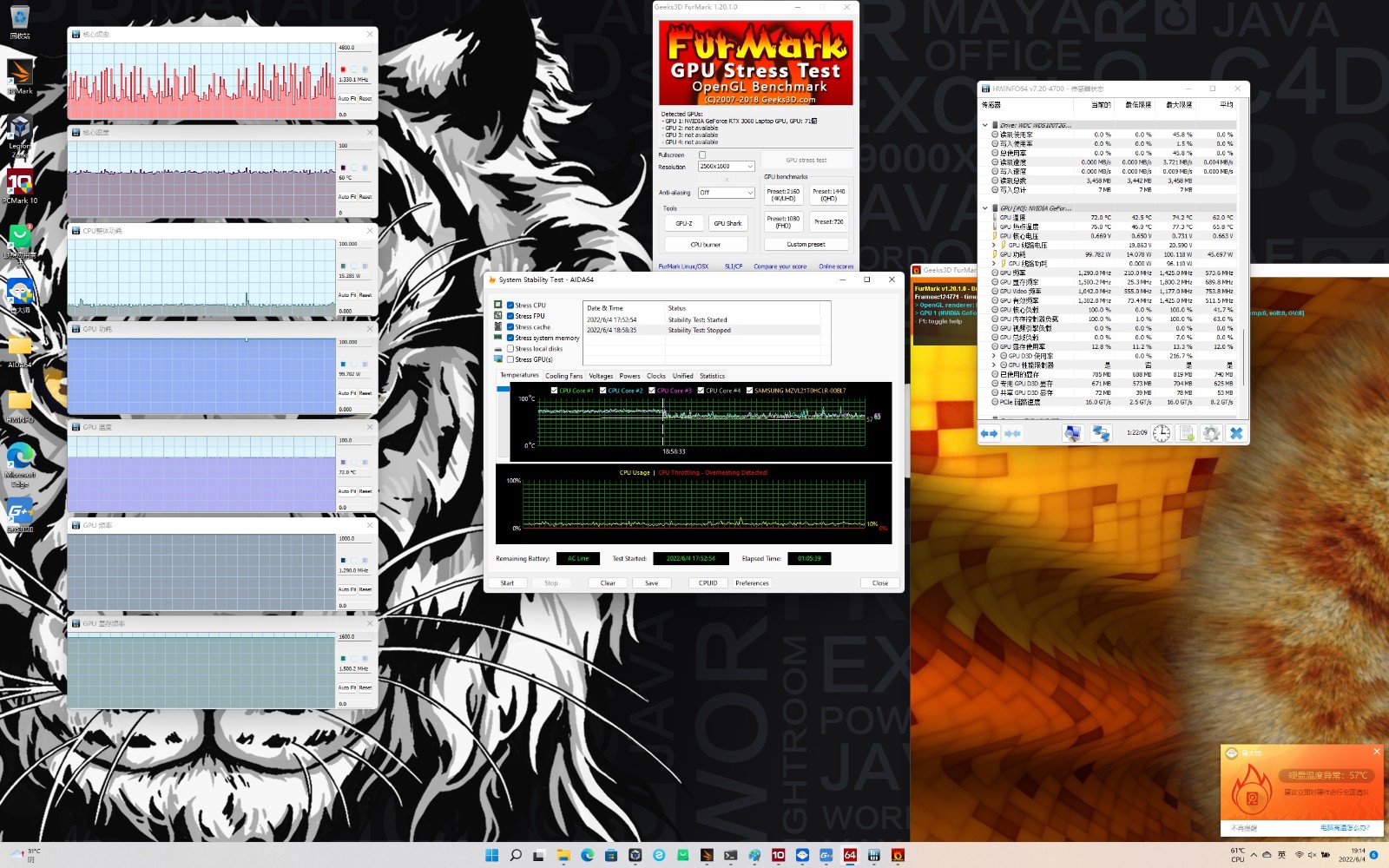This screenshot has width=1389, height=868.
Task: Open the AIDA64 desktop folder icon
Action: pyautogui.click(x=20, y=351)
